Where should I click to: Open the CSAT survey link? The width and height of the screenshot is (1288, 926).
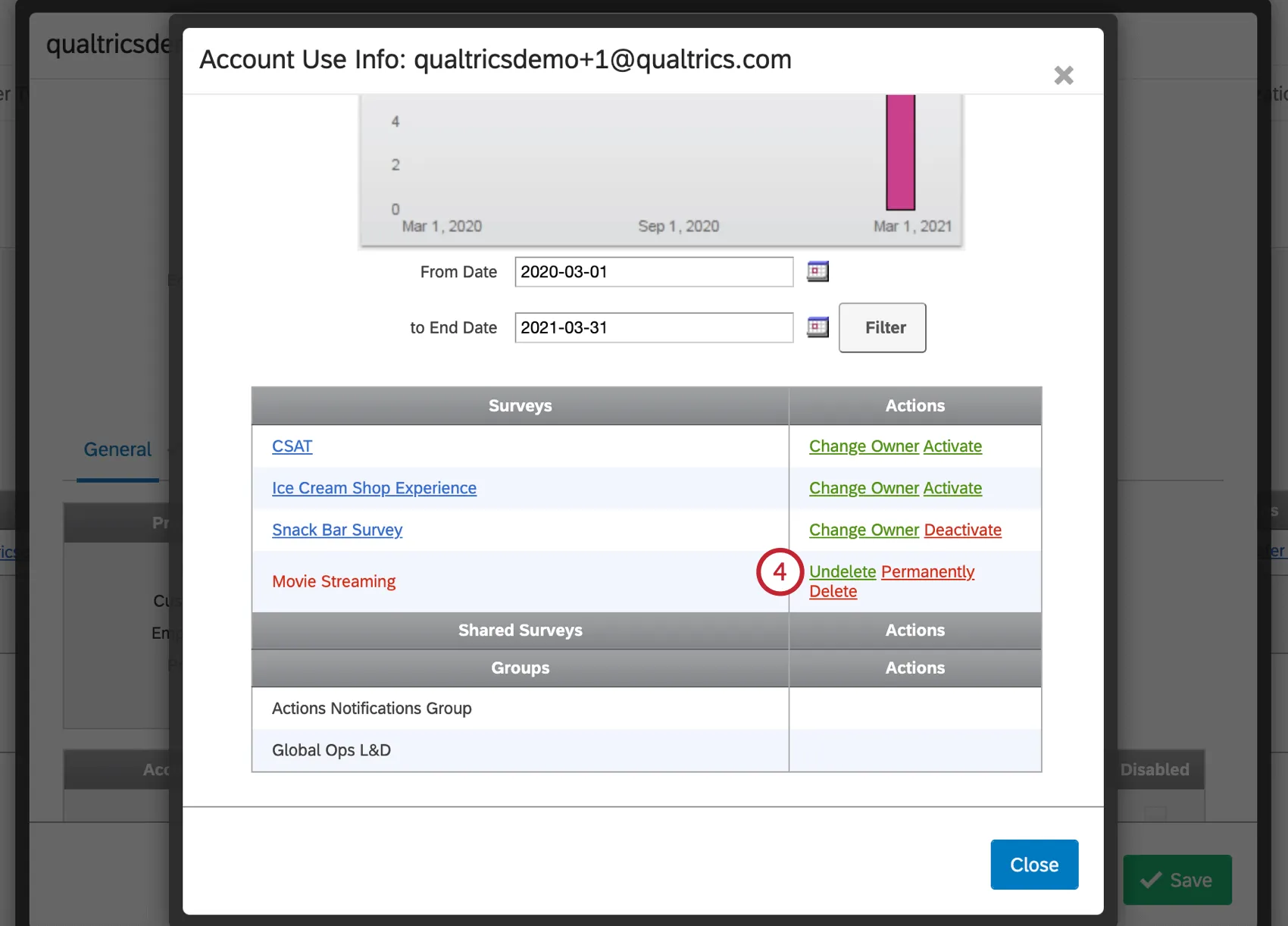pyautogui.click(x=292, y=446)
